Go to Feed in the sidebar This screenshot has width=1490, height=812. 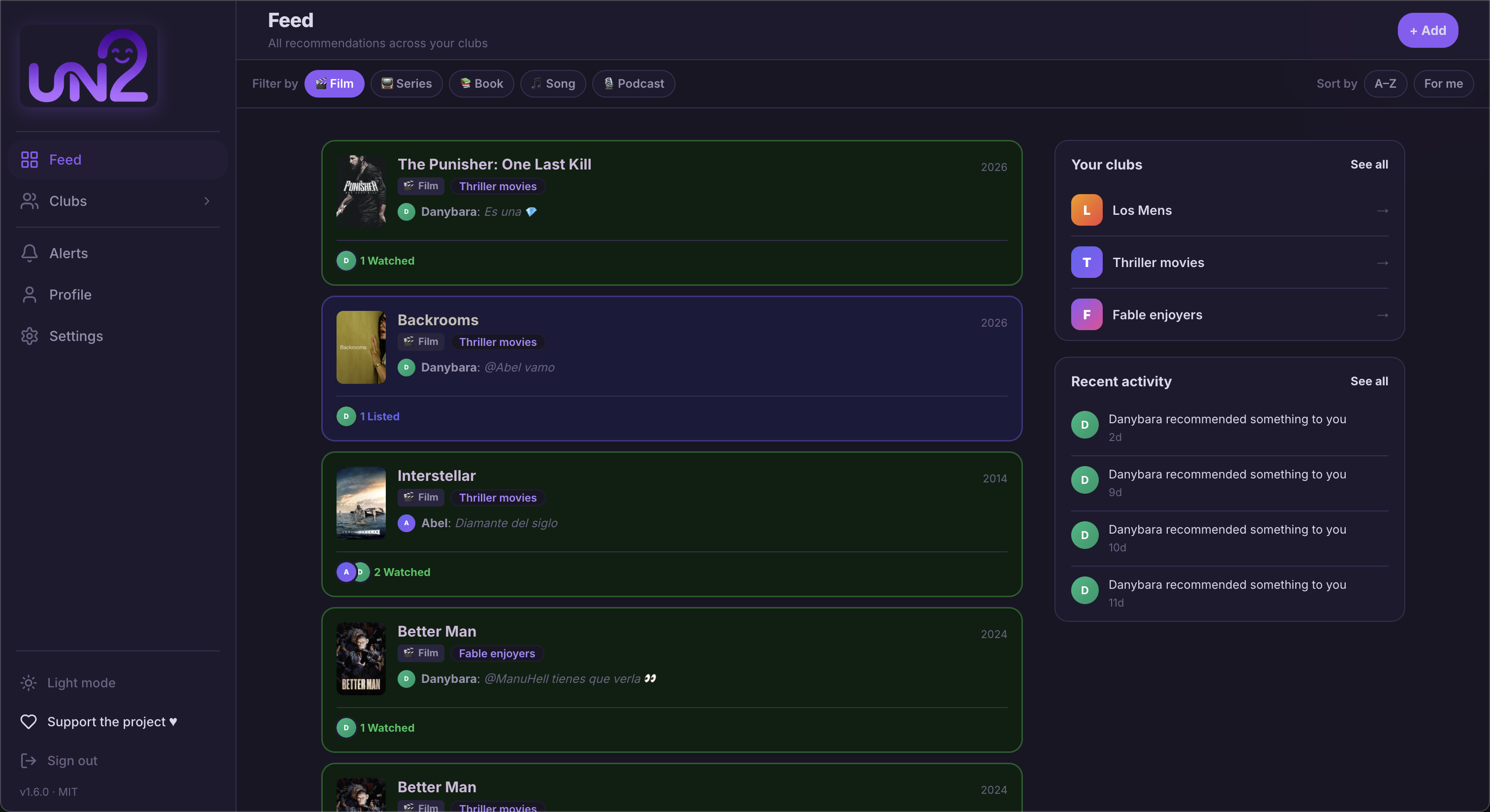pyautogui.click(x=117, y=160)
